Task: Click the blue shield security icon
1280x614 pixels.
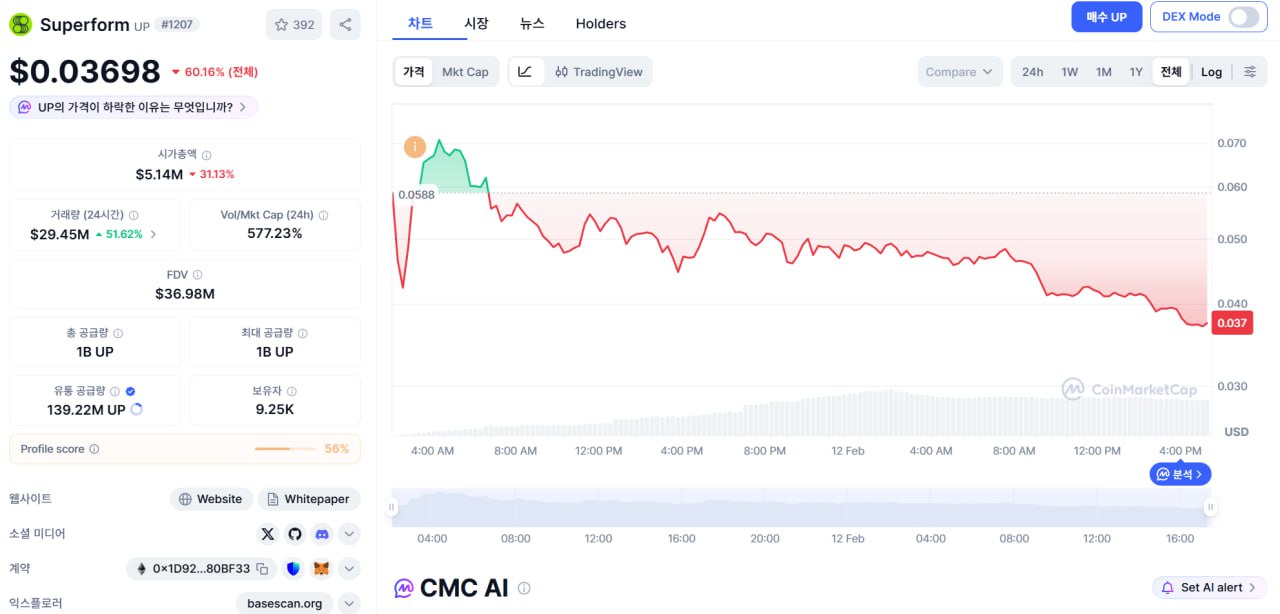Action: pos(293,569)
